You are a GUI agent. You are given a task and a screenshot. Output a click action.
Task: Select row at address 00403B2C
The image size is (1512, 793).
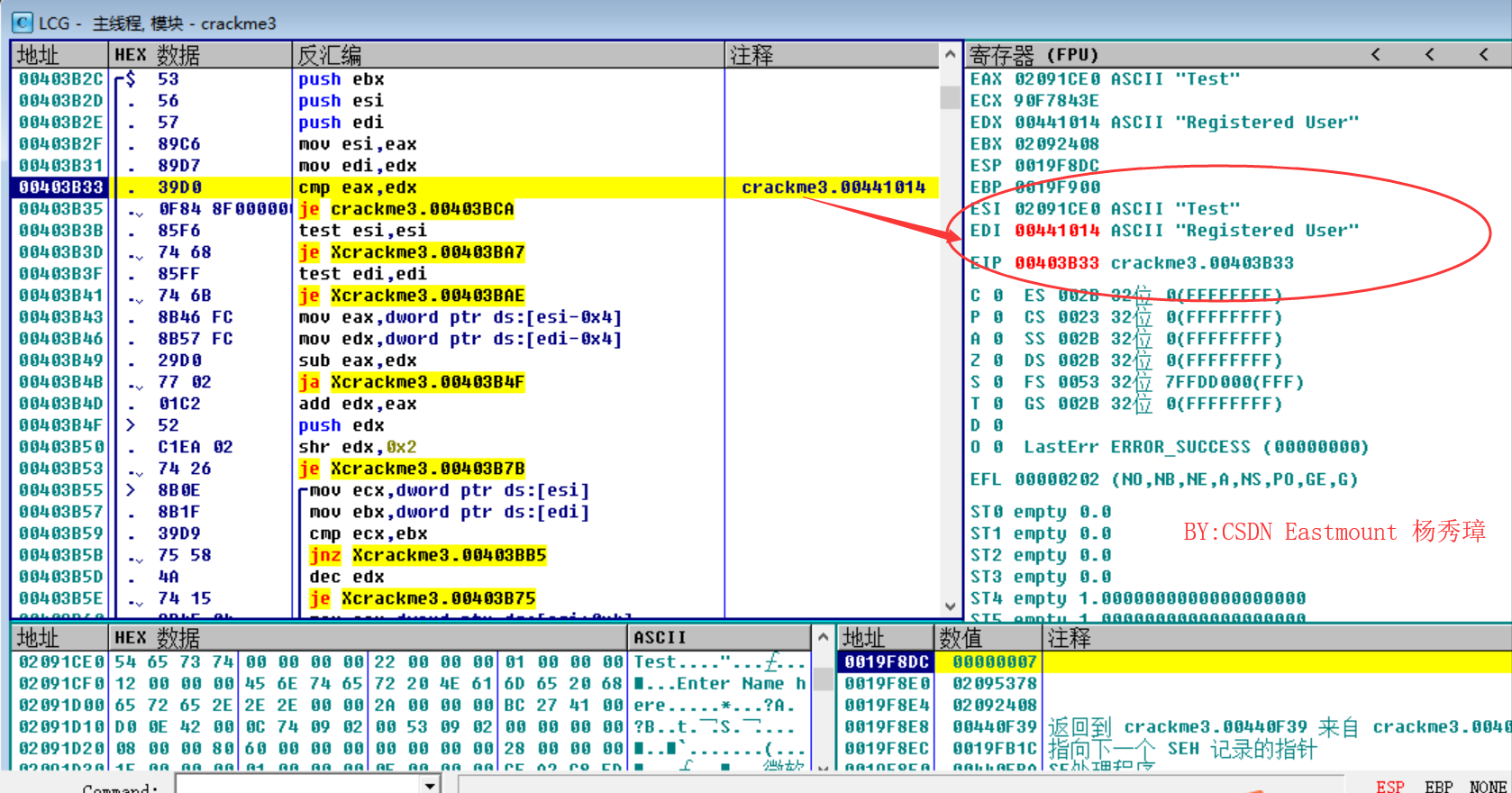[x=475, y=79]
